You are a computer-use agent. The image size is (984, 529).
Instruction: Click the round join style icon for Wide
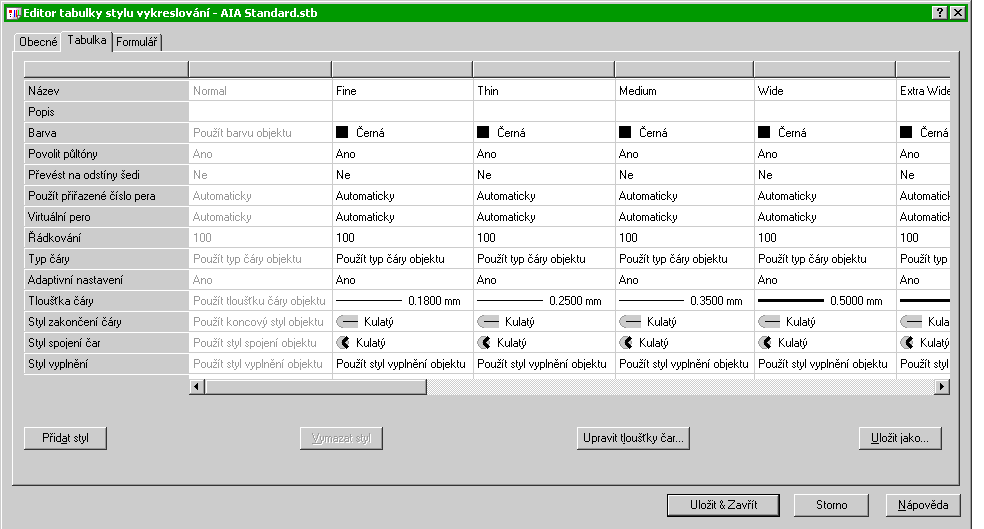coord(766,343)
